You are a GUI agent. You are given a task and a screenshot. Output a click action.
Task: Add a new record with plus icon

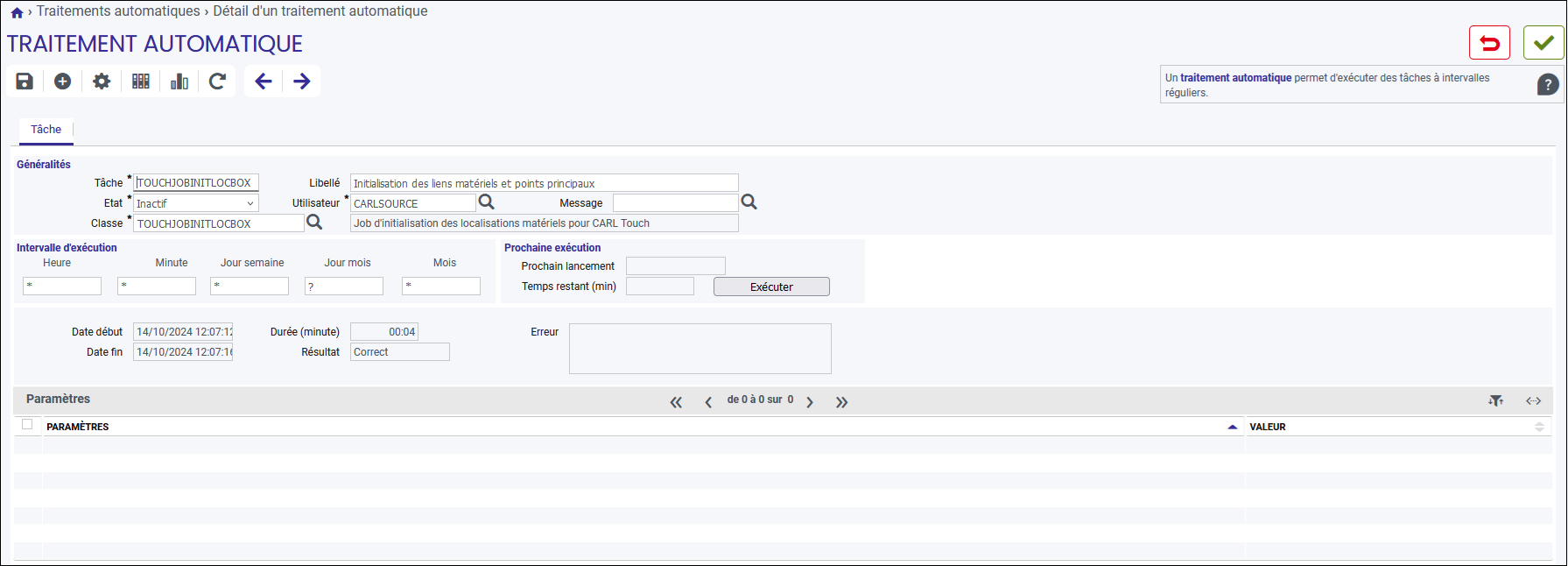[62, 81]
